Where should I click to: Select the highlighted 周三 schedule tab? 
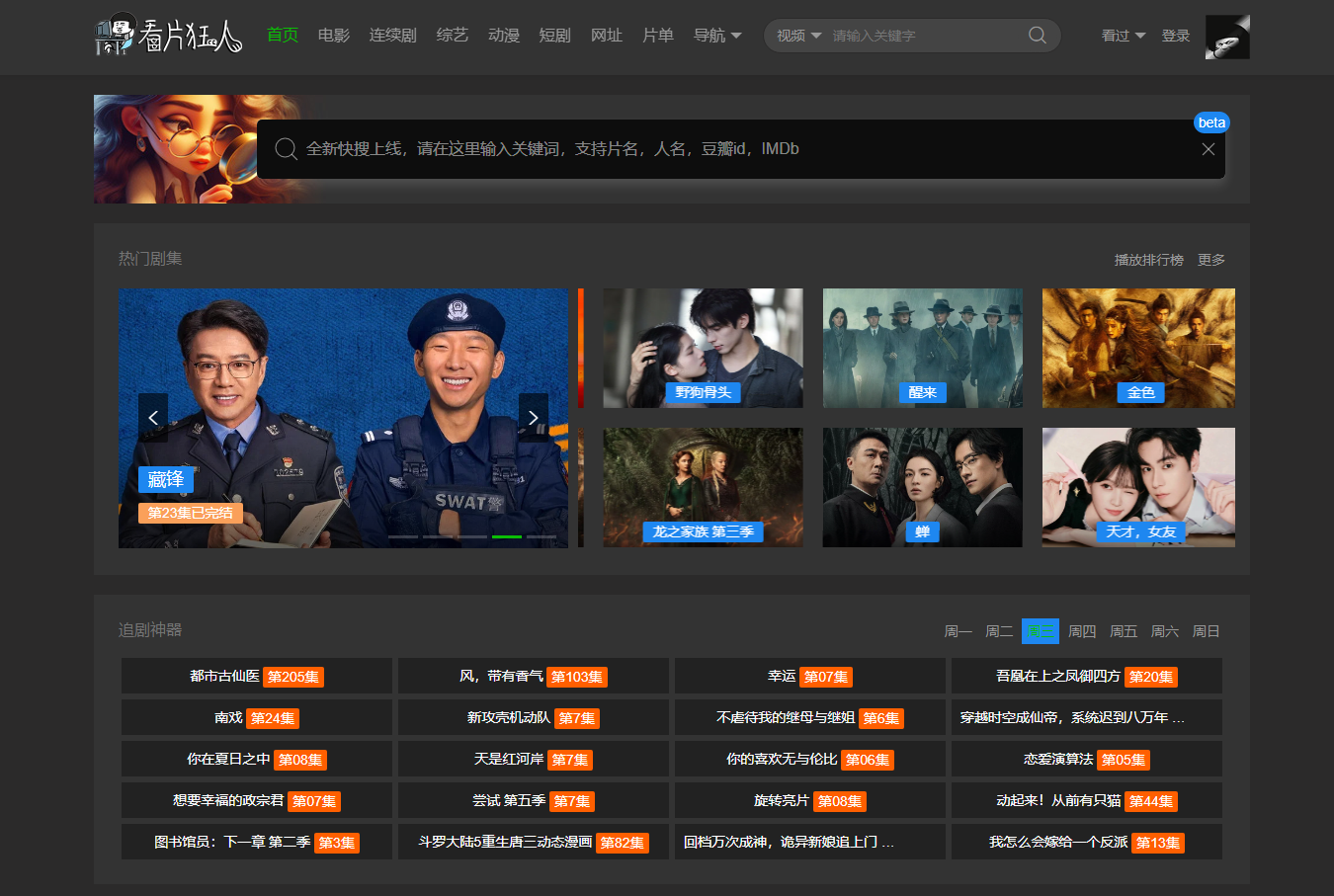[1041, 631]
